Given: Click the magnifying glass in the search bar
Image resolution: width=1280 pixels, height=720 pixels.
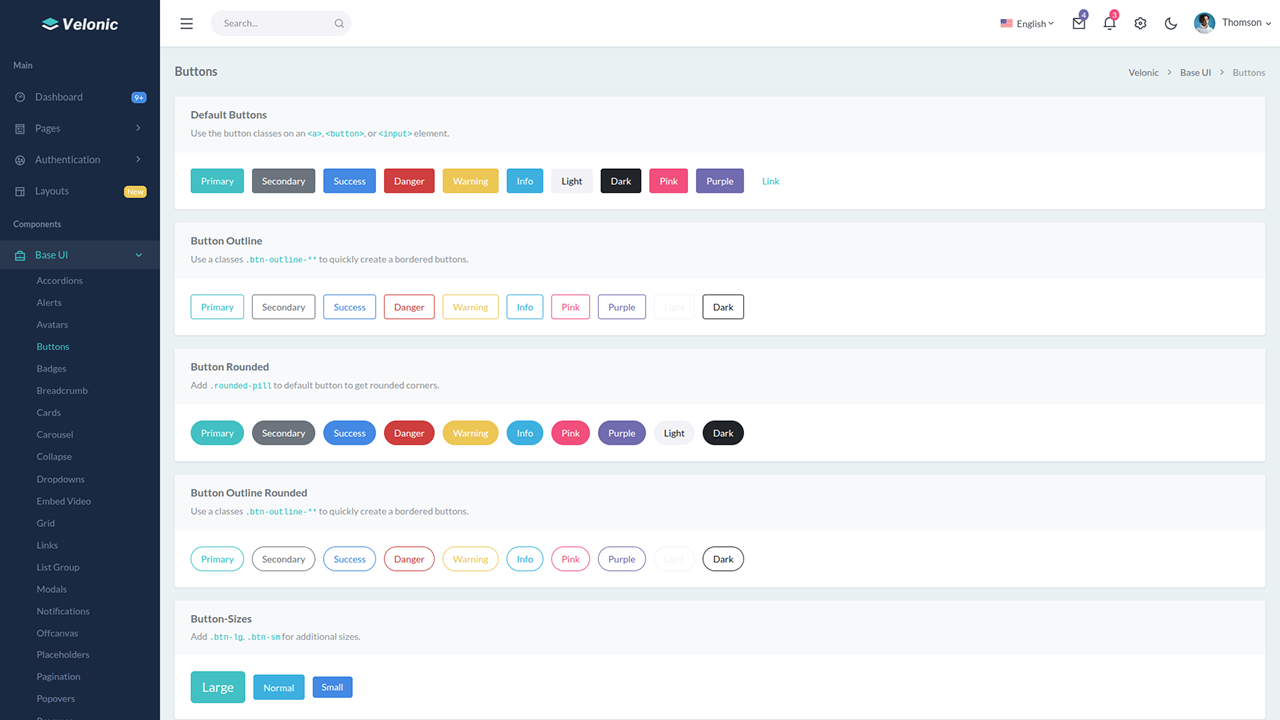Looking at the screenshot, I should pos(339,22).
